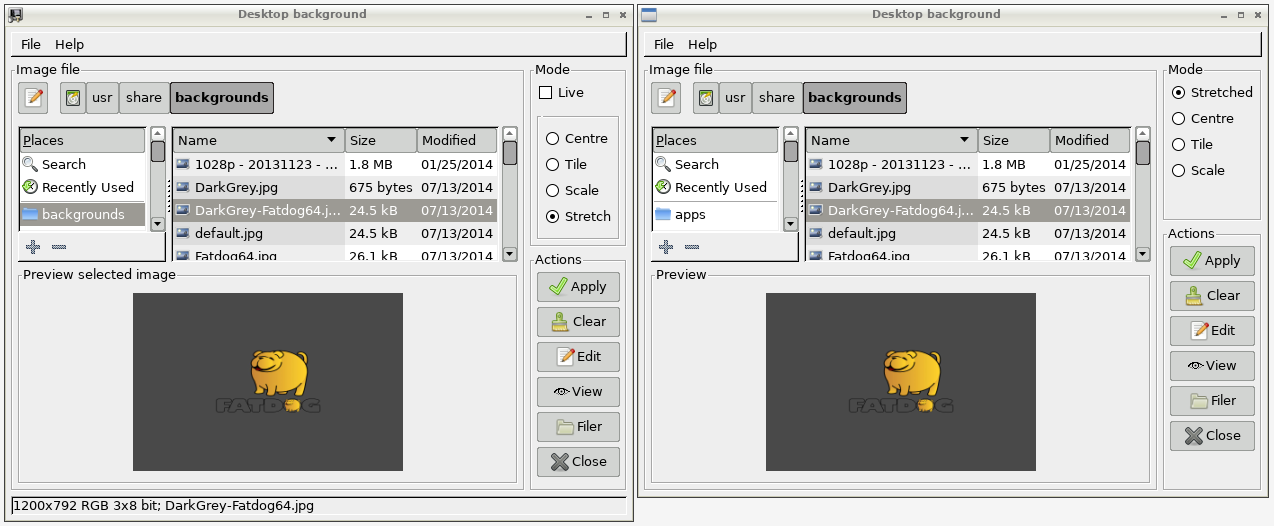1274x526 pixels.
Task: Click the pencil path-edit icon in right window
Action: [x=667, y=97]
